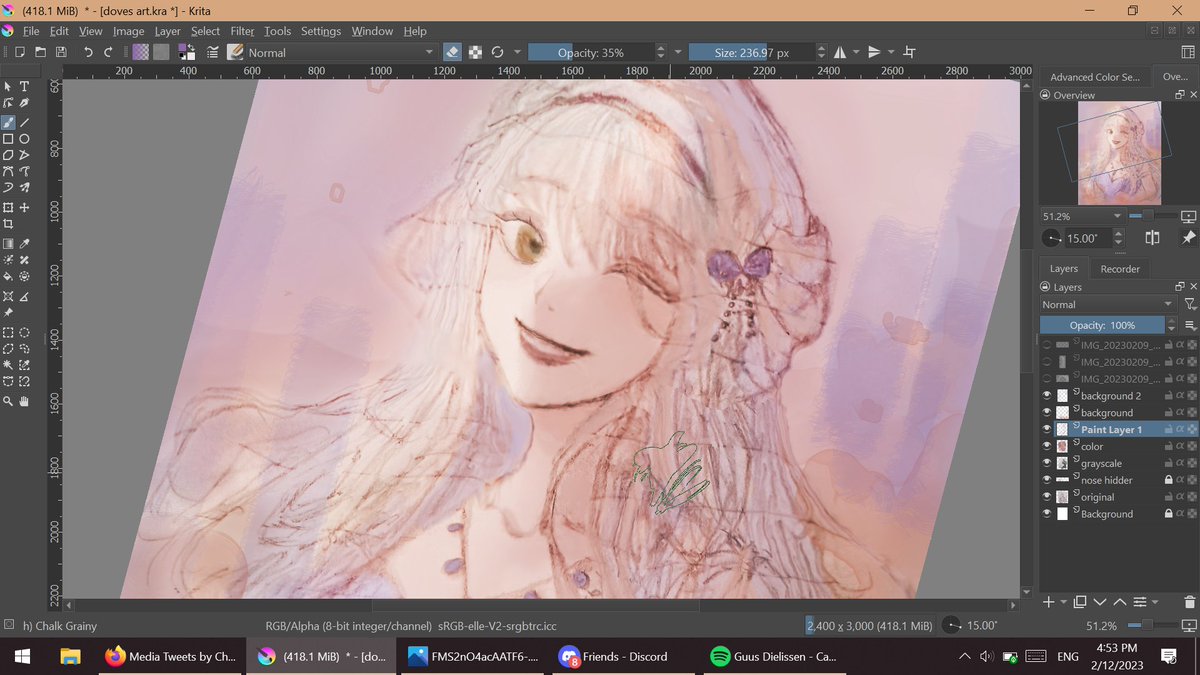
Task: Adjust the brush Size slider
Action: 751,52
